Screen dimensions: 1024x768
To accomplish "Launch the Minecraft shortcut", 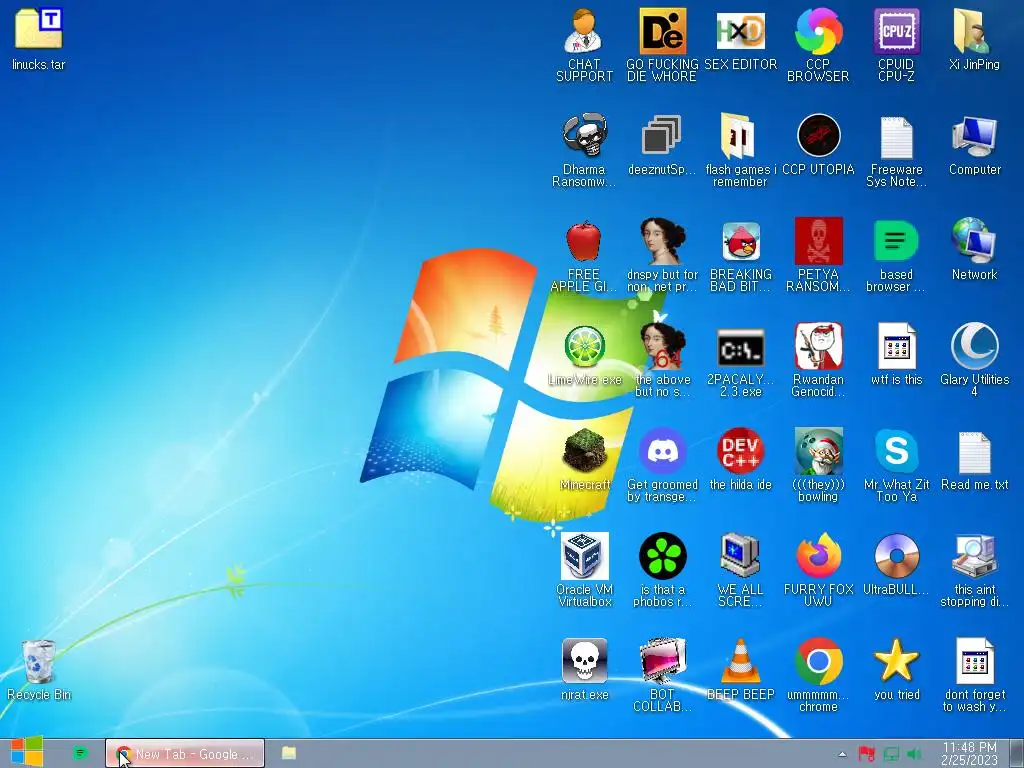I will pyautogui.click(x=584, y=460).
